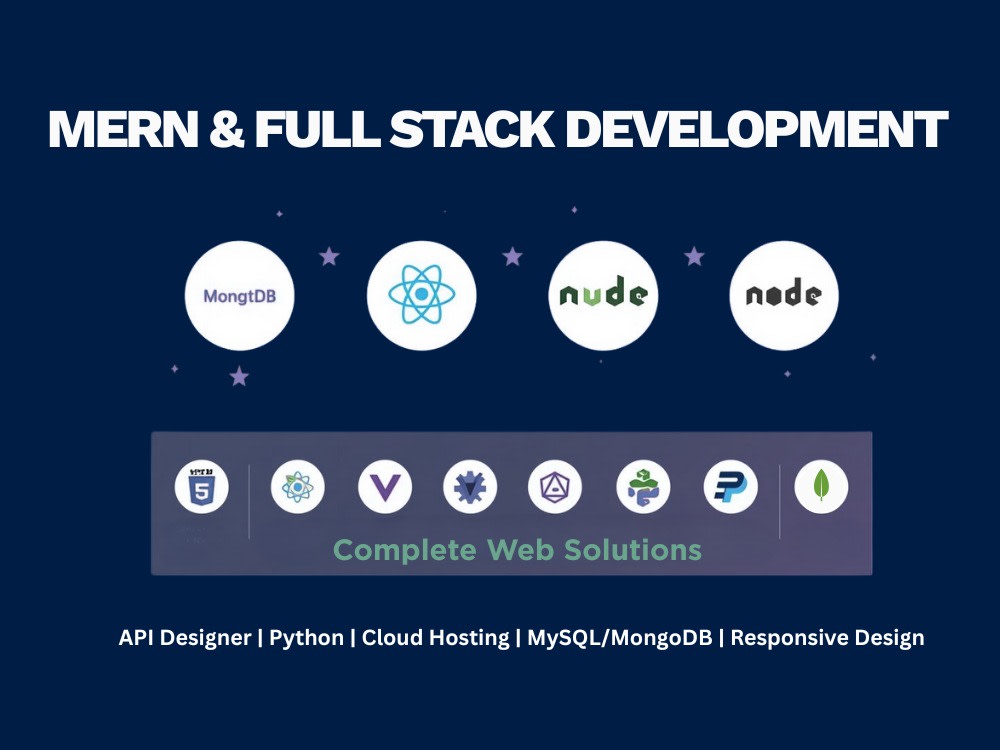1000x750 pixels.
Task: Click the PayPal double-P icon
Action: (731, 487)
